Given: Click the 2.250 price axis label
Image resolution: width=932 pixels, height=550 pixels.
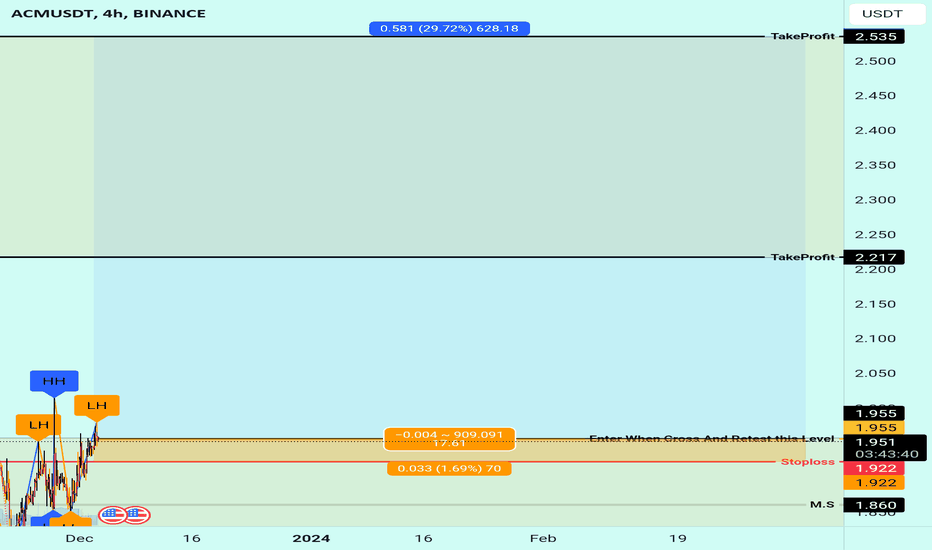Looking at the screenshot, I should [x=875, y=234].
